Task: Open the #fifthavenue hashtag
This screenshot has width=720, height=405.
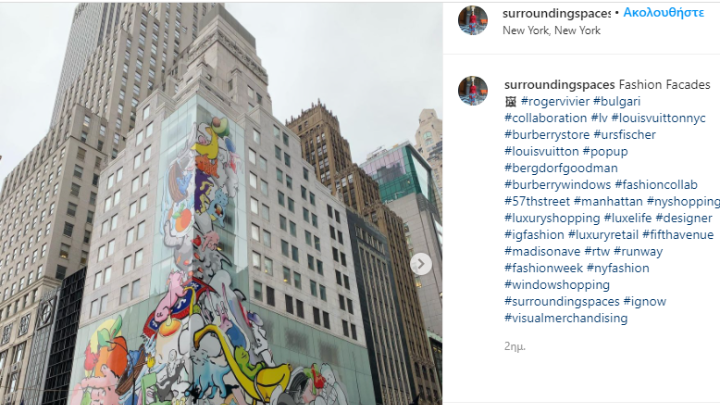Action: pyautogui.click(x=678, y=235)
